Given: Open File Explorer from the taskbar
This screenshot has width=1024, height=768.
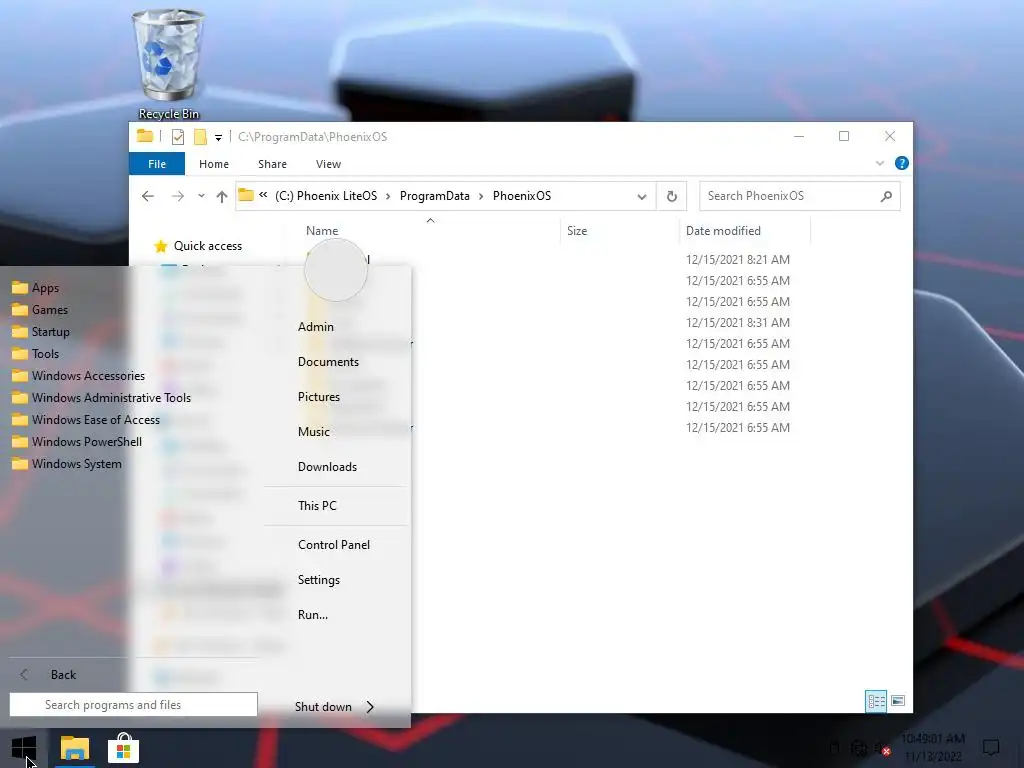Looking at the screenshot, I should (x=75, y=748).
